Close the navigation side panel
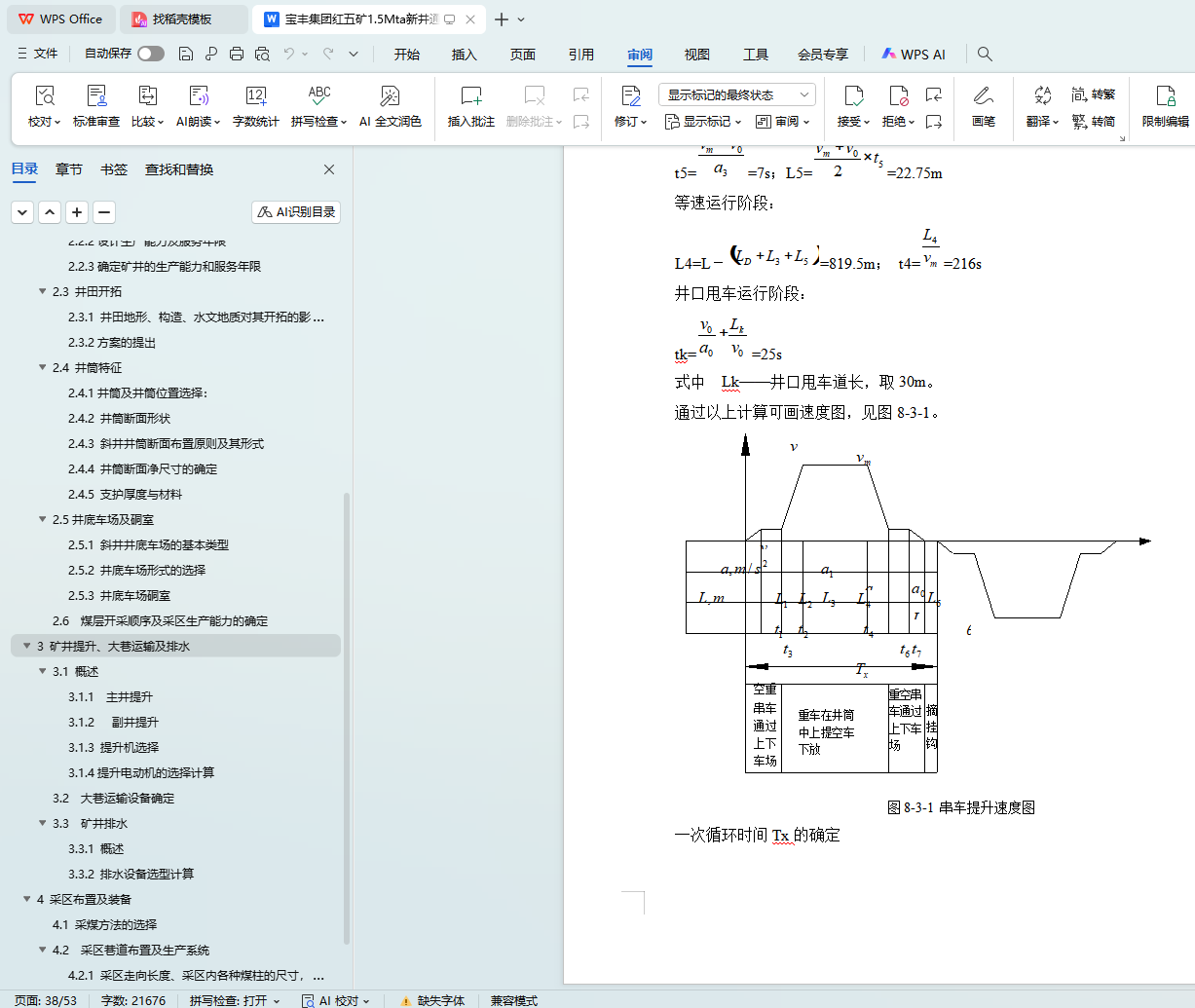Screen dimensions: 1195x1008 (329, 169)
